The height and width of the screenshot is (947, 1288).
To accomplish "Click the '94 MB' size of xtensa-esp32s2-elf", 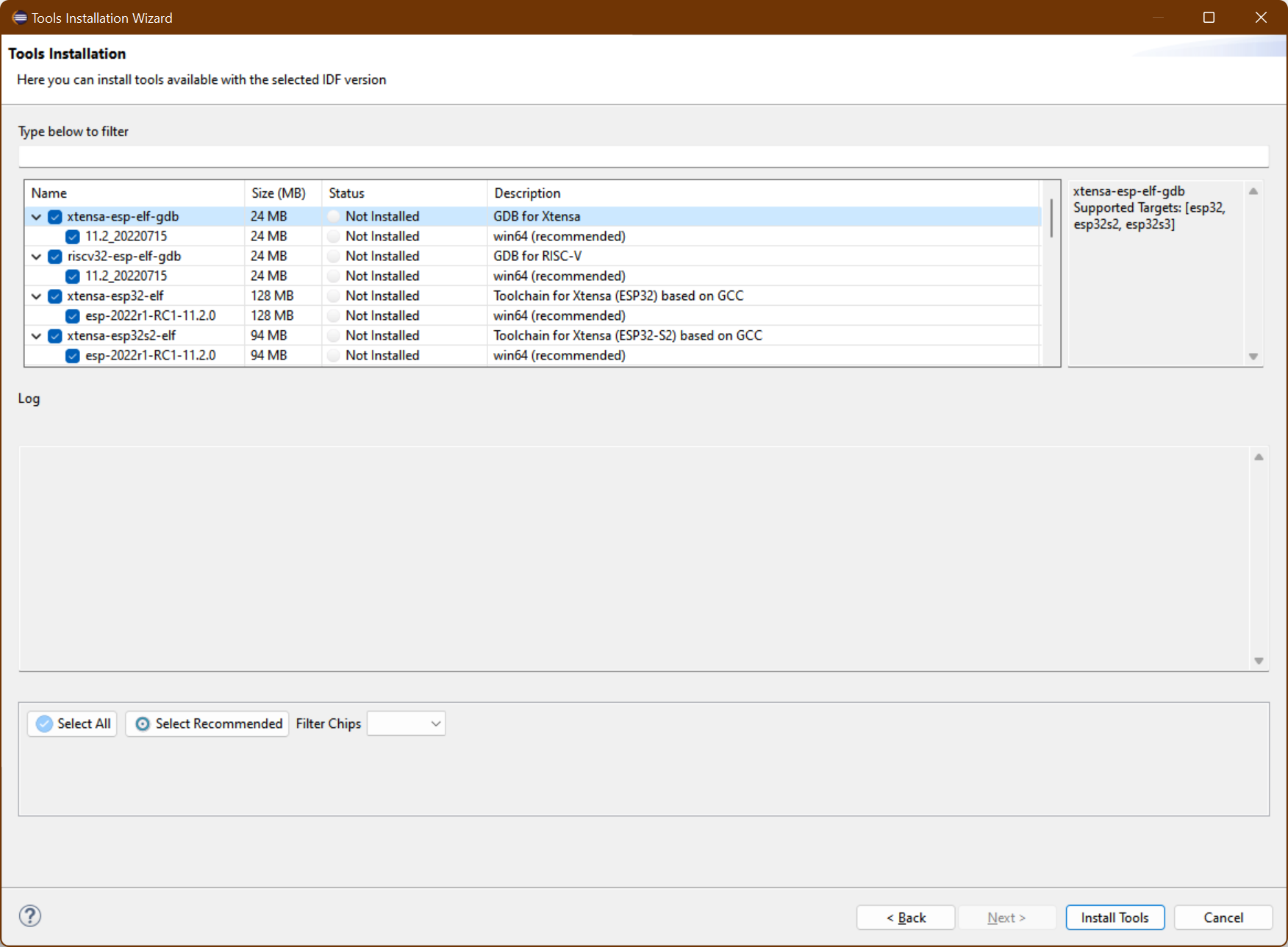I will click(x=269, y=335).
